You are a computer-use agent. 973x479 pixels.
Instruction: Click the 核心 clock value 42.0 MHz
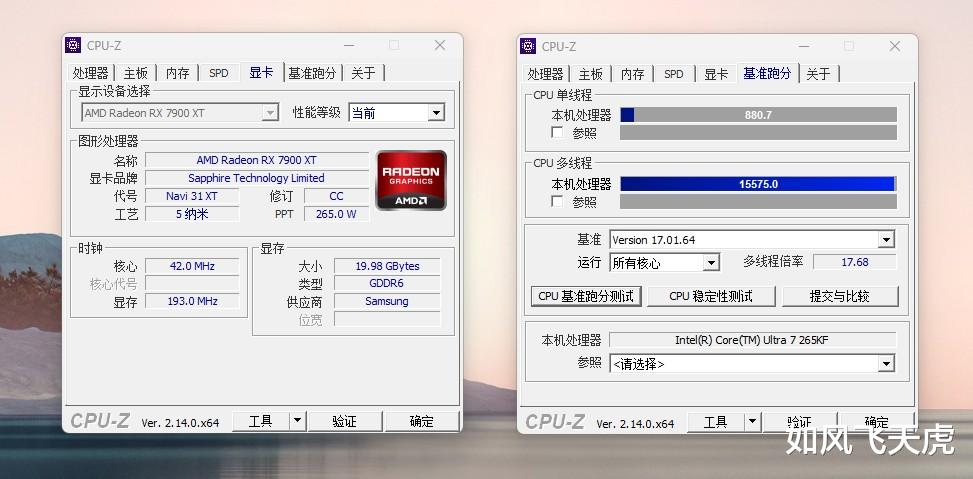(192, 266)
